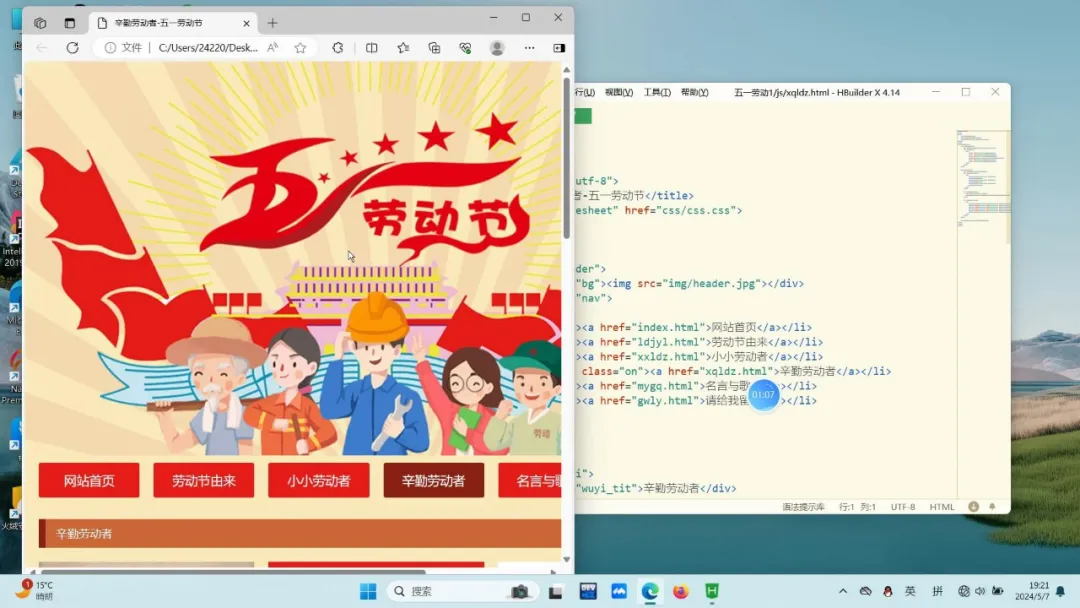
Task: Click the site information icon in address bar
Action: [110, 48]
